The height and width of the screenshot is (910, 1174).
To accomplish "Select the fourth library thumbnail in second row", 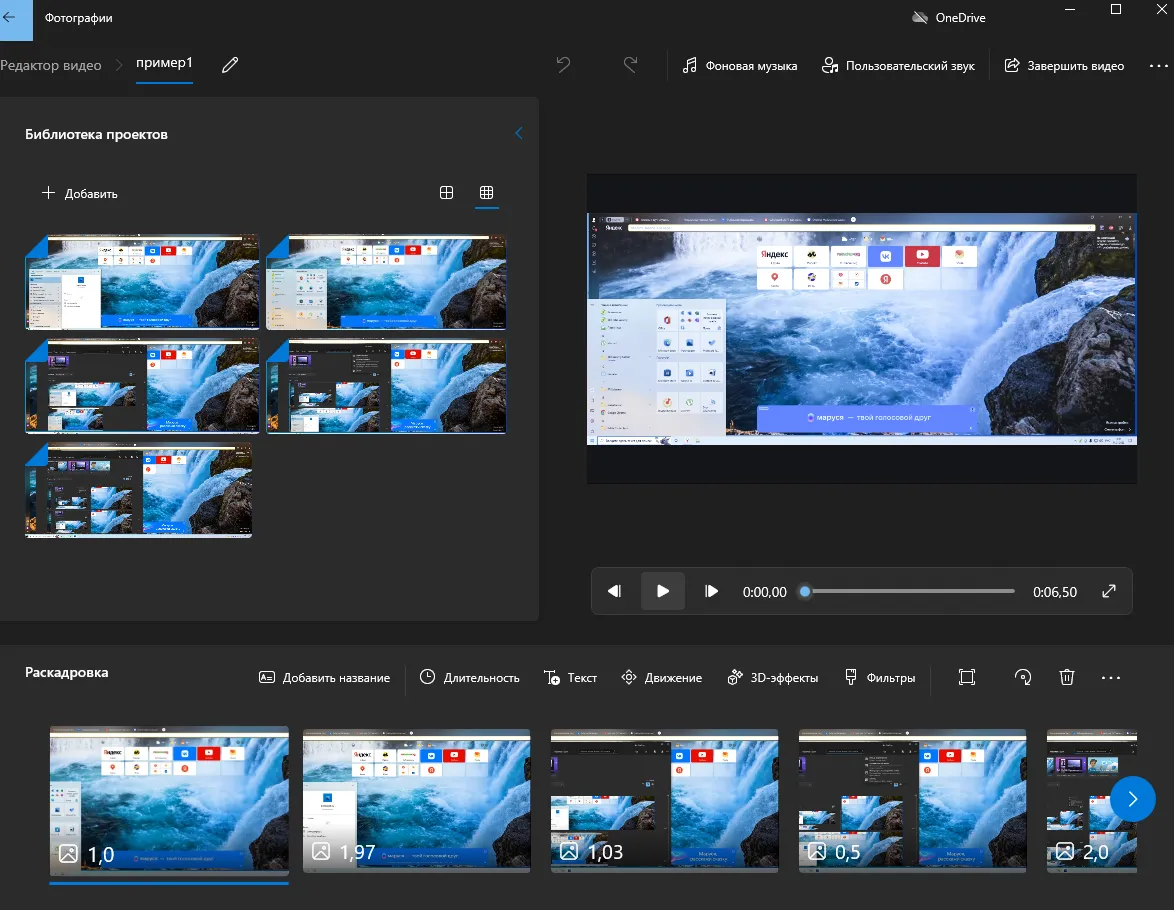I will 386,386.
